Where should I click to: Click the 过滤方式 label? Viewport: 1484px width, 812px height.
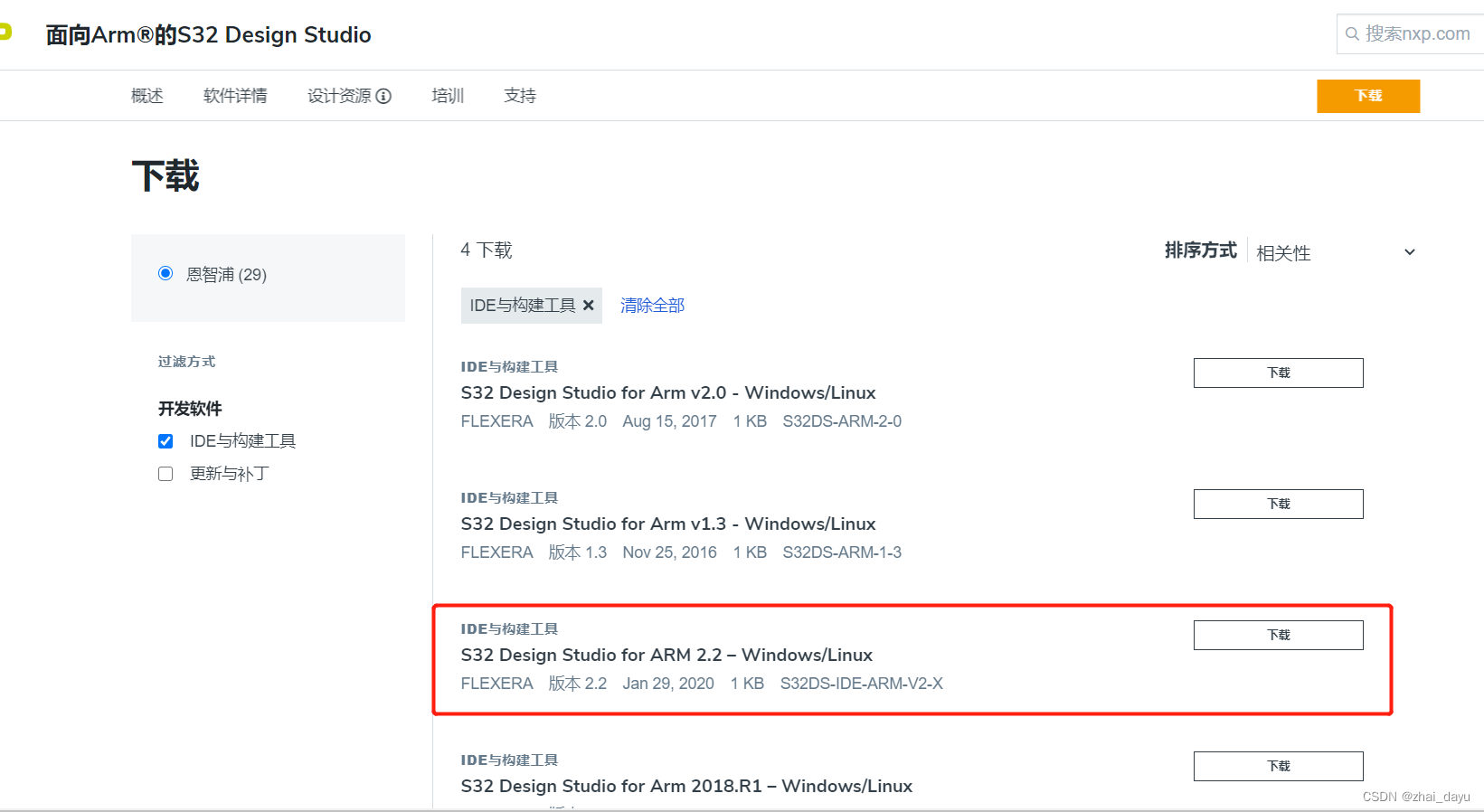click(187, 362)
